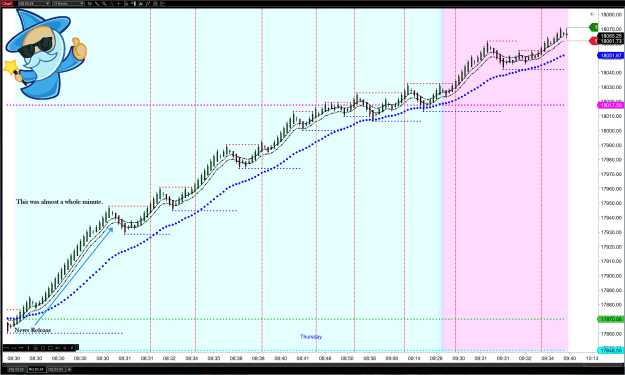Select the diamond marker tool in bottom toolbar

point(65,348)
